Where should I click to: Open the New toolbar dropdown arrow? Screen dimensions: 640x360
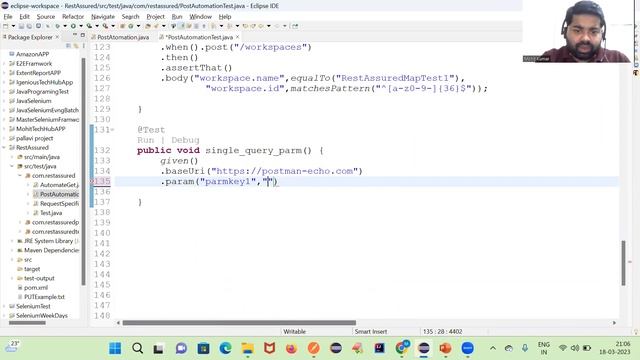[13, 26]
